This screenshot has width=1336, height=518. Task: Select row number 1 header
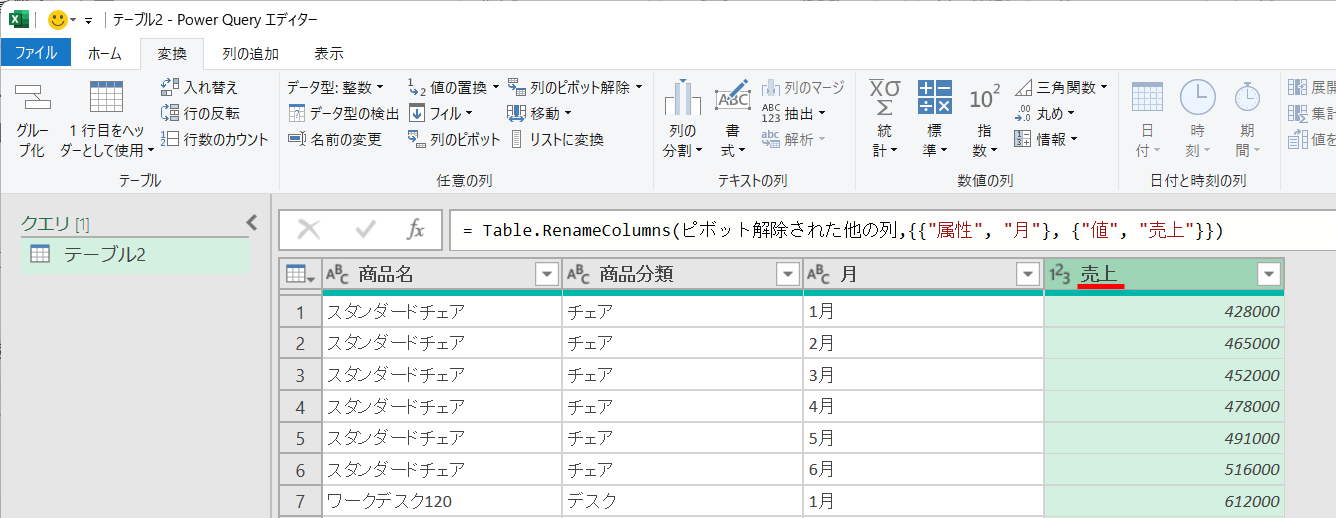(300, 311)
